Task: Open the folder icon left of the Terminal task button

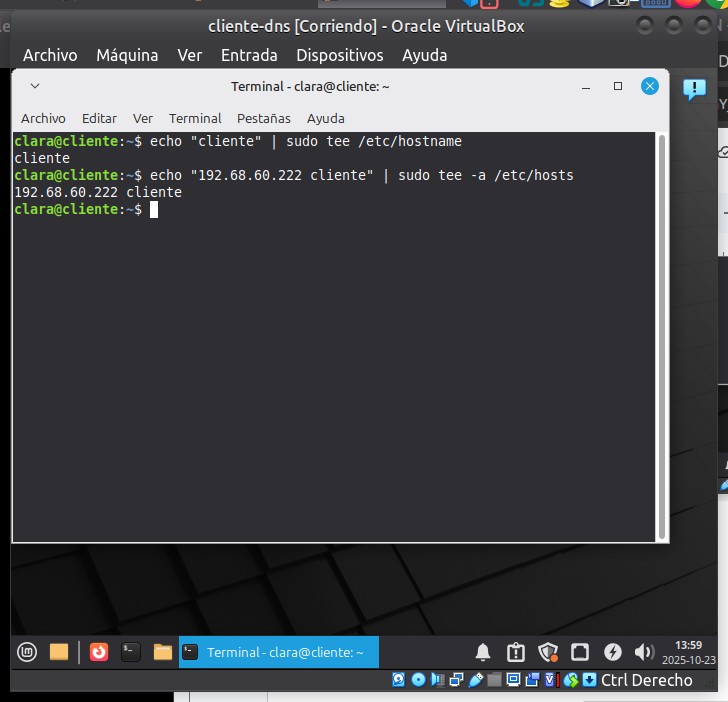Action: click(163, 652)
